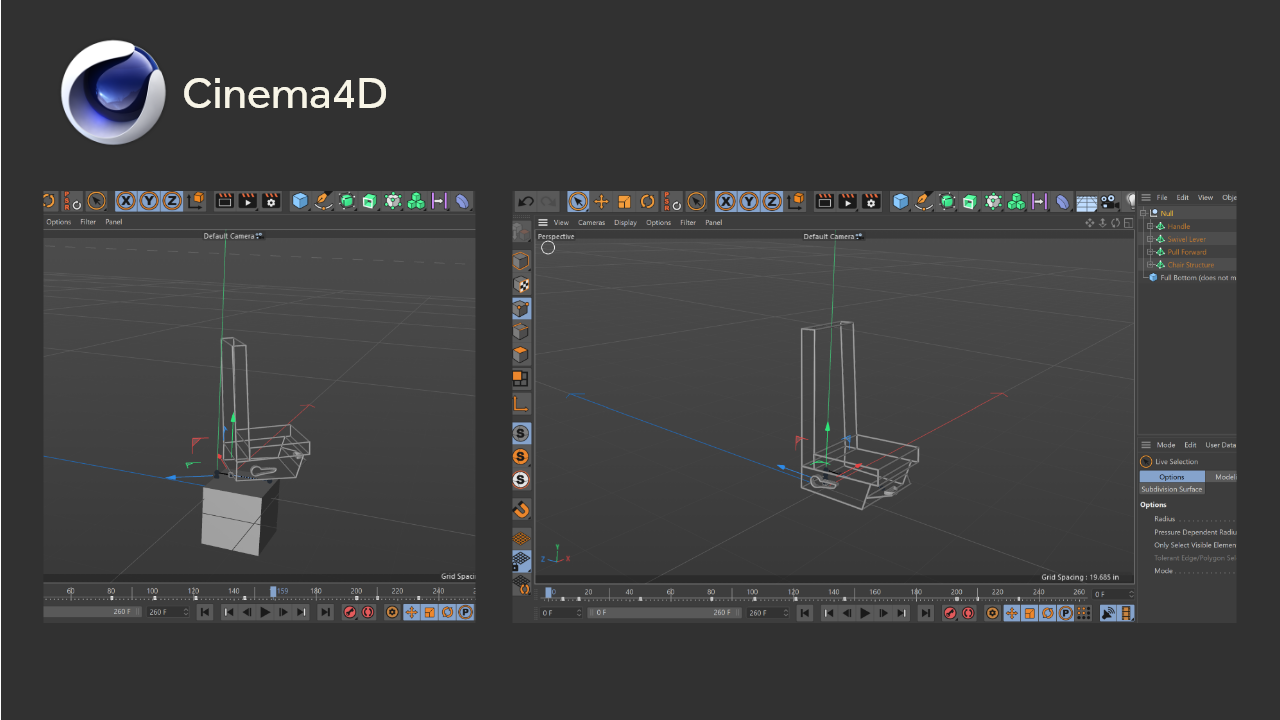Click Play Forwards in left window timeline
Image resolution: width=1280 pixels, height=720 pixels.
point(265,612)
